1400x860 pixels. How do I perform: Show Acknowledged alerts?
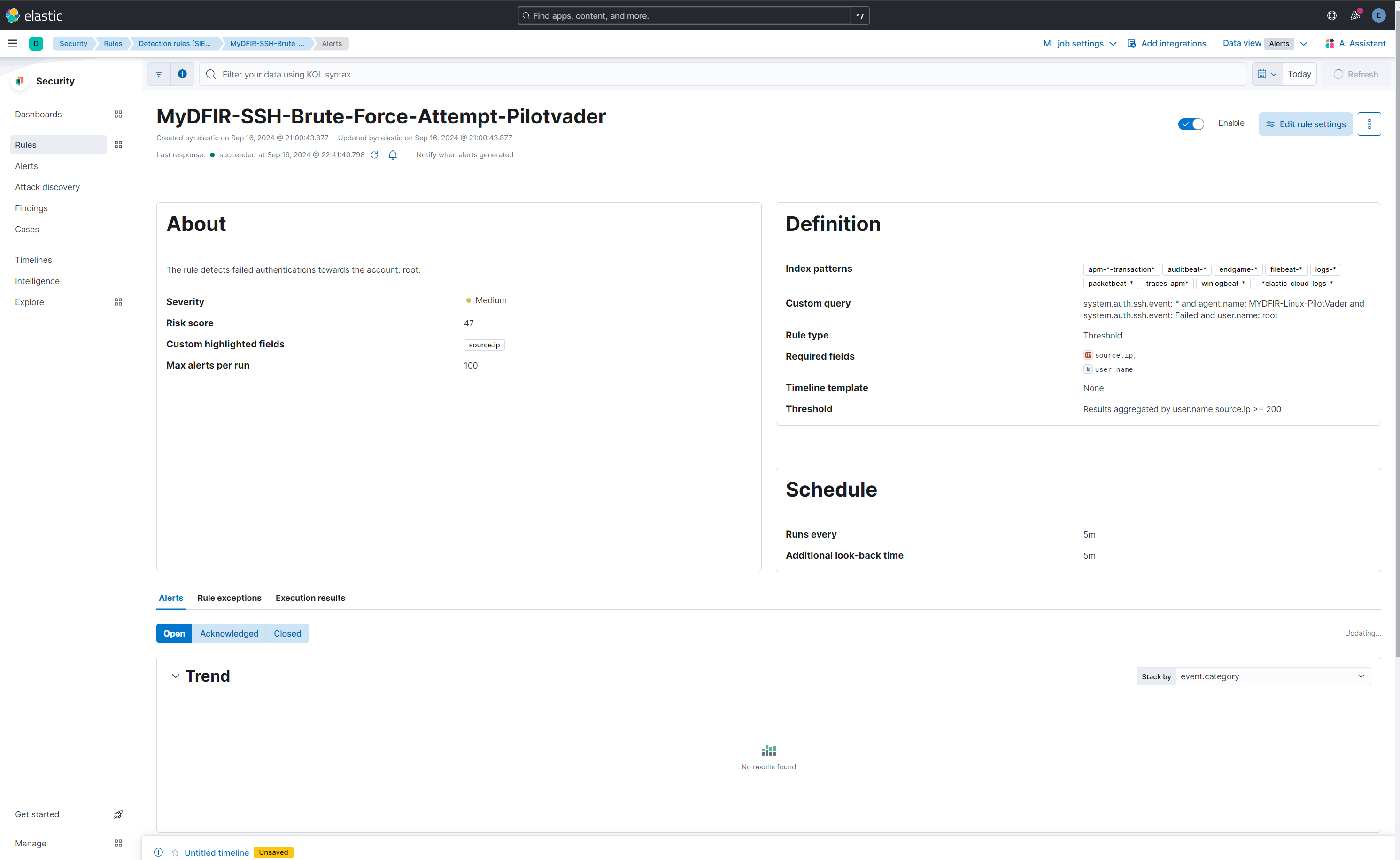[x=229, y=633]
